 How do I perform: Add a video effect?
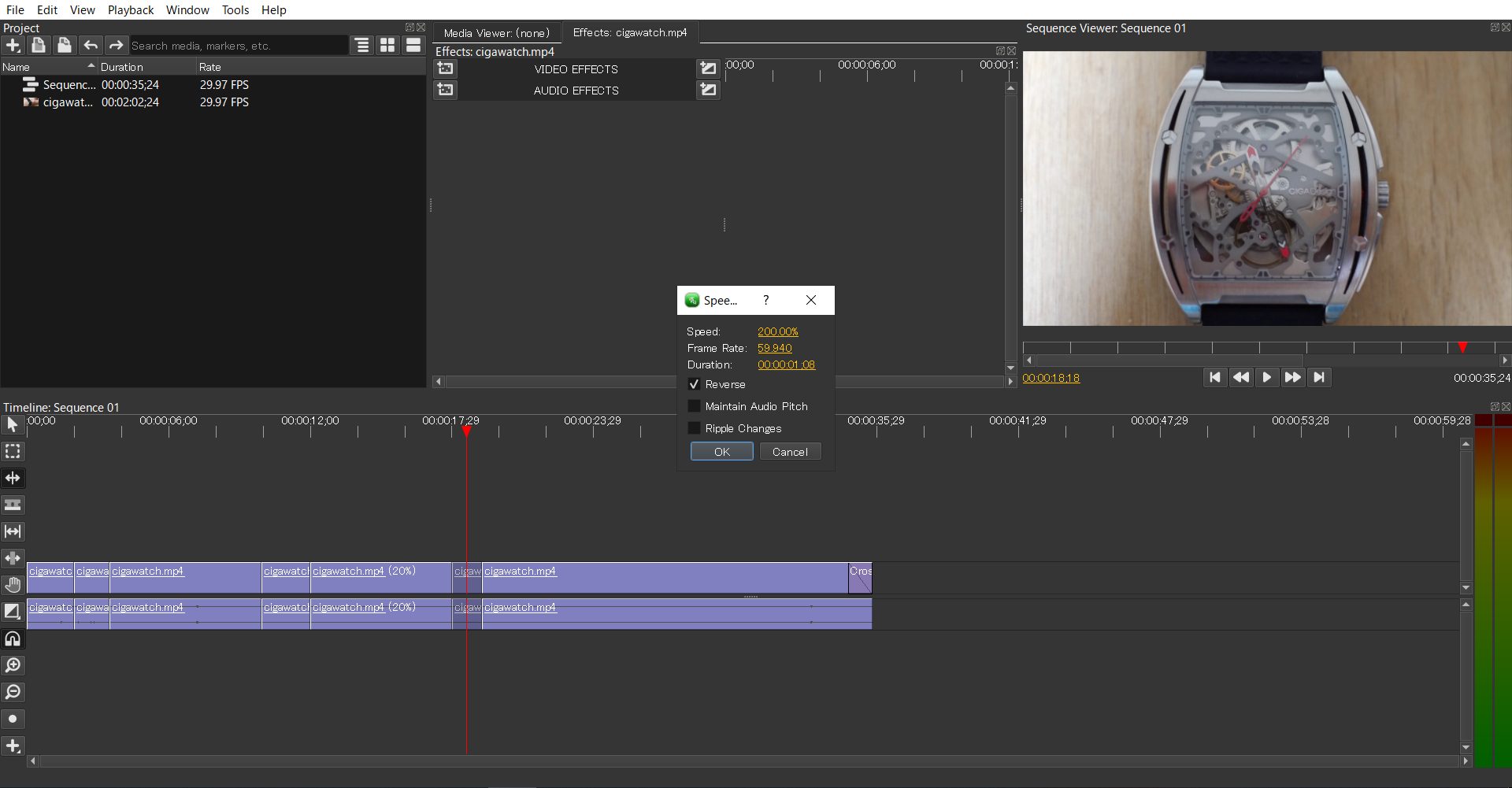point(446,68)
